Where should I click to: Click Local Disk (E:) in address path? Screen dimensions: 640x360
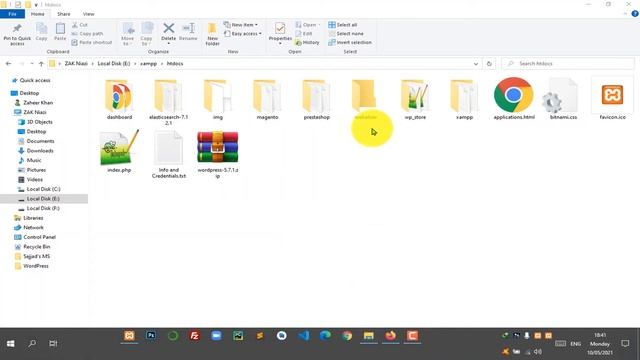[x=113, y=64]
